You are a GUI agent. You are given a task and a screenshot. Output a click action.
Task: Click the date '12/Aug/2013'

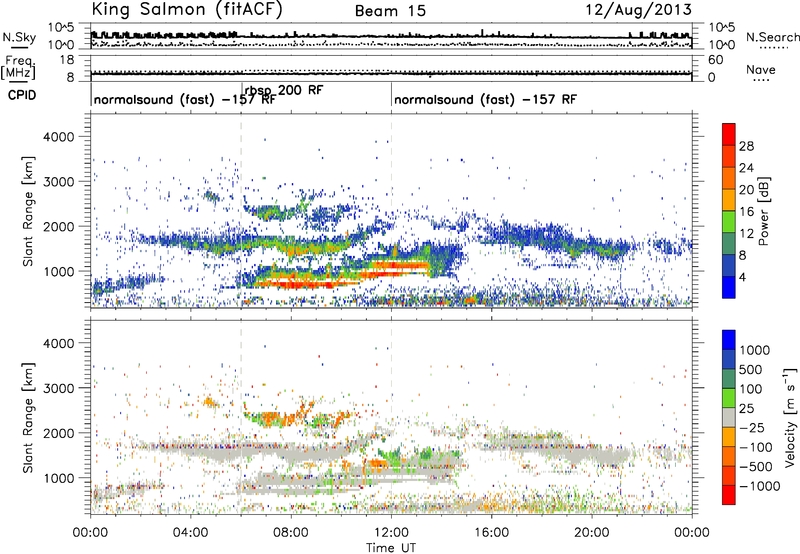(638, 9)
